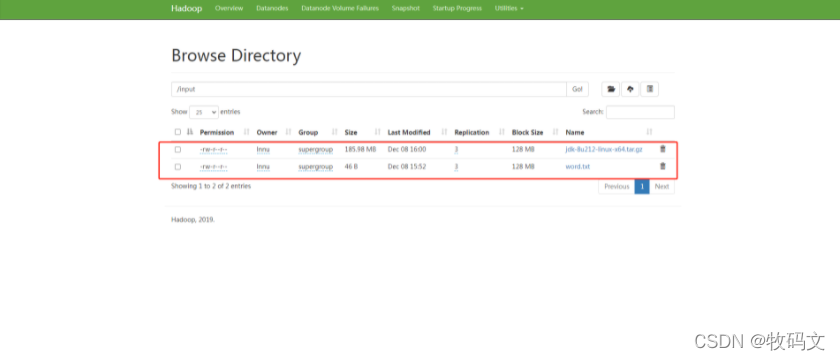Sort by Replication column header

coord(472,132)
